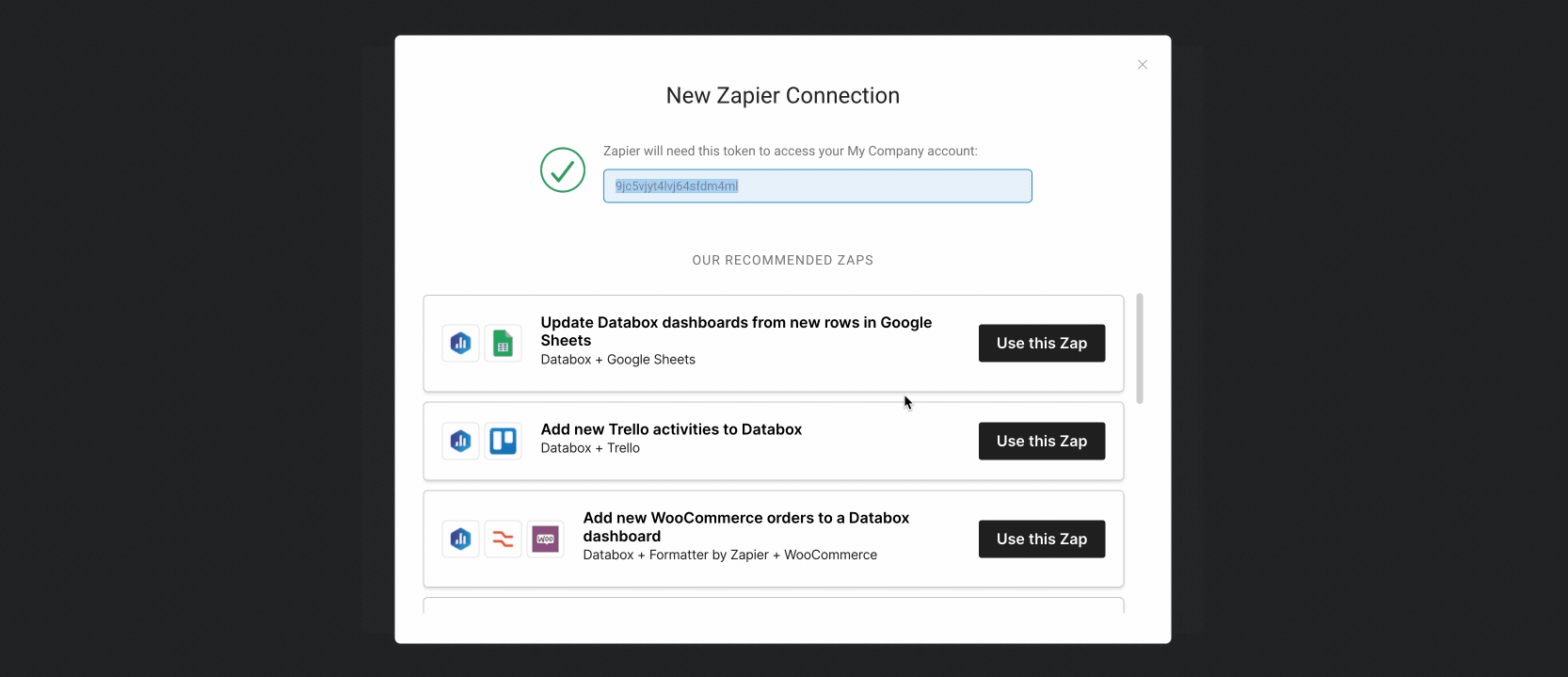Click the WooCommerce icon
This screenshot has height=677, width=1568.
pos(545,540)
